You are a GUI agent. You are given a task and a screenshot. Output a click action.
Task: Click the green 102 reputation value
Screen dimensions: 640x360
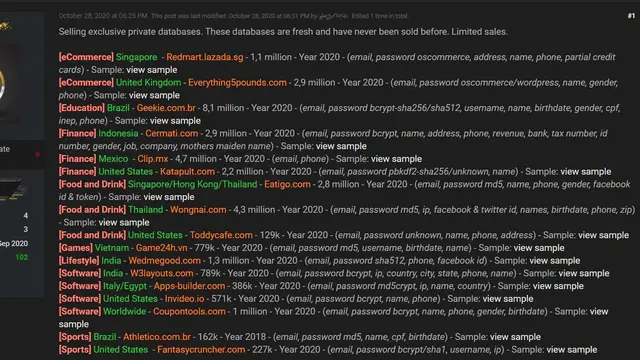(22, 257)
